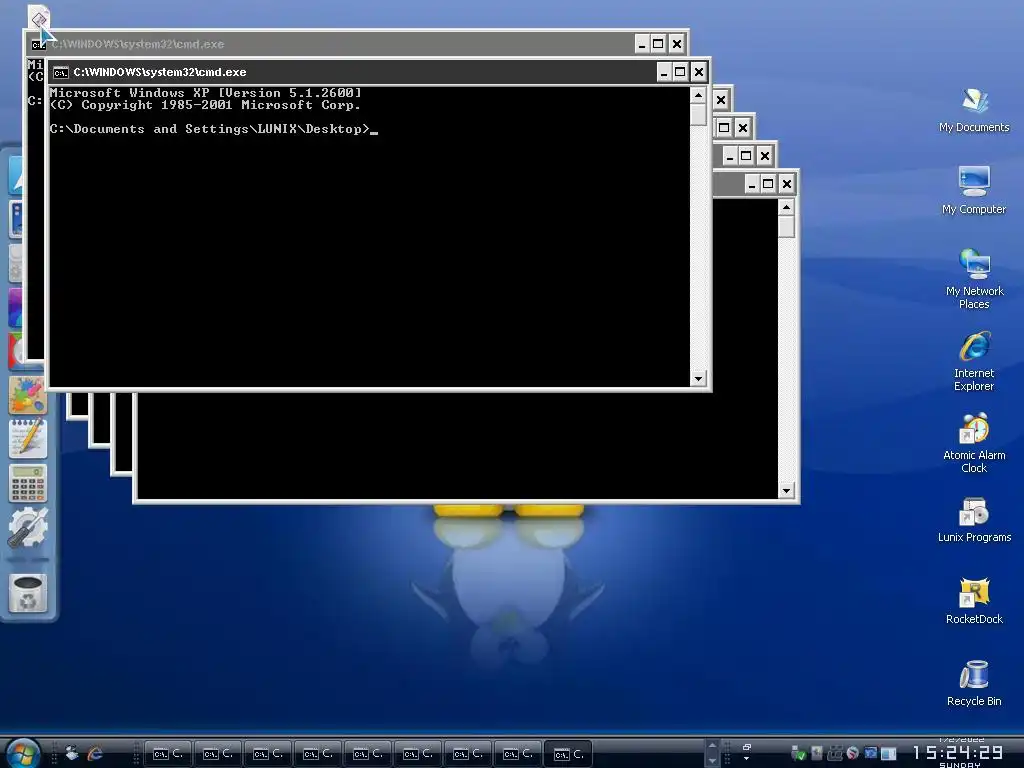Switch to the first cmd taskbar button
The height and width of the screenshot is (768, 1024).
168,754
